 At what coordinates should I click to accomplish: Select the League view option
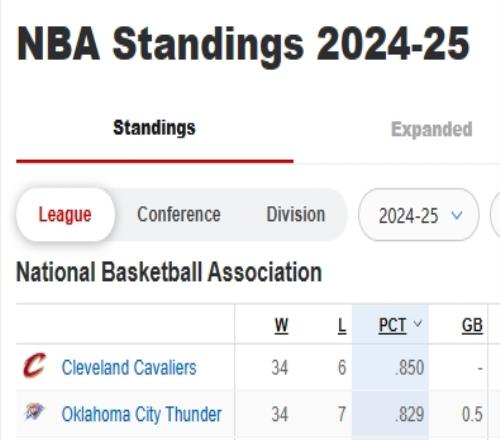point(65,215)
